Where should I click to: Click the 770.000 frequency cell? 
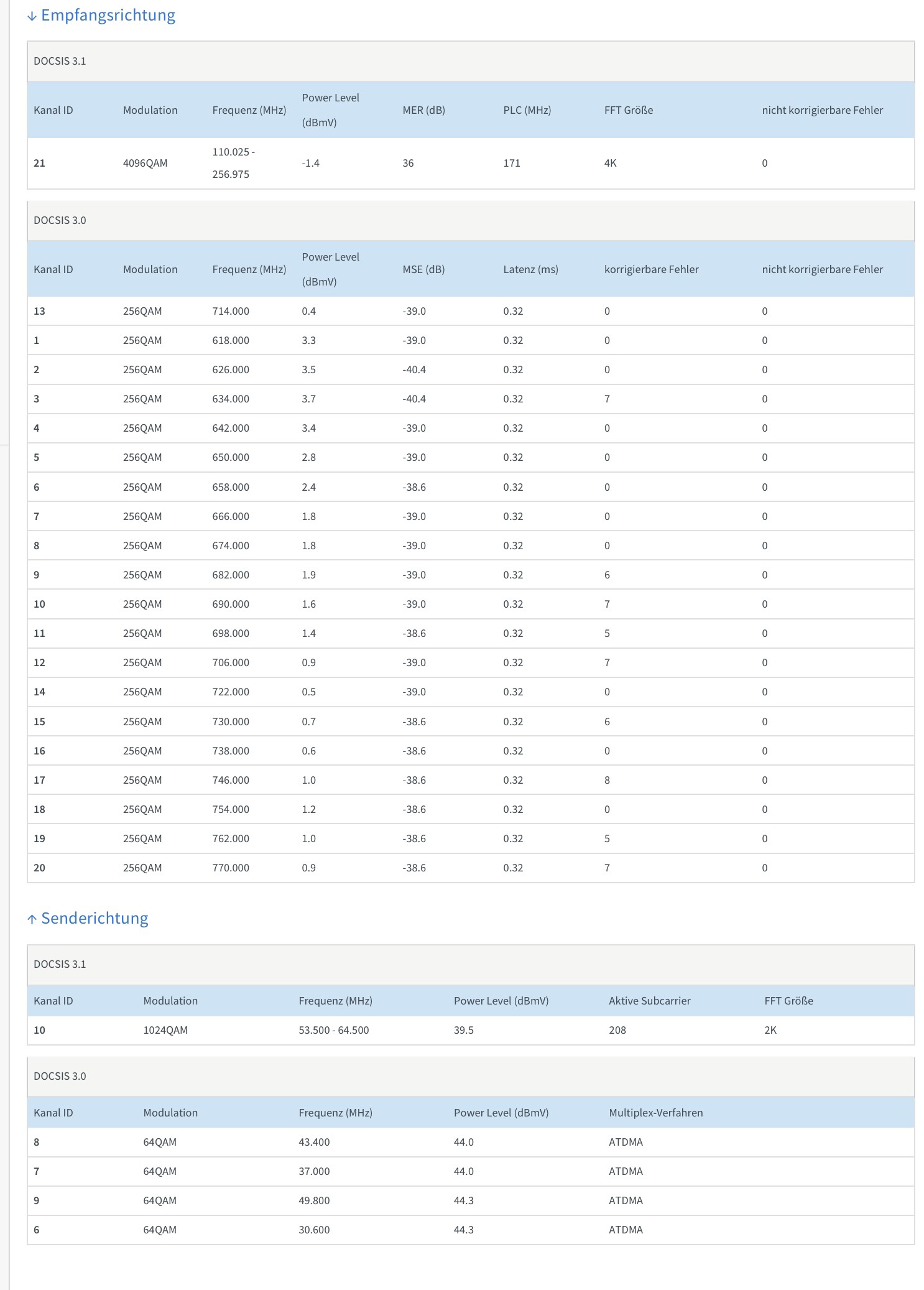(231, 868)
